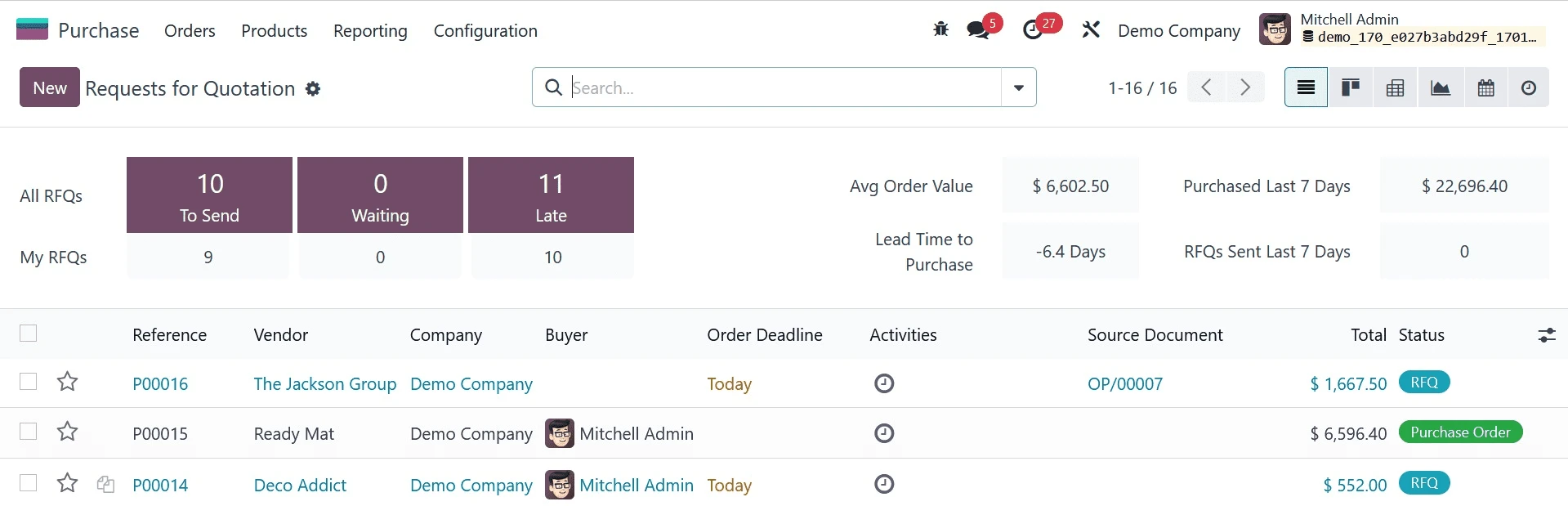Image resolution: width=1568 pixels, height=506 pixels.
Task: Filter by 11 Late RFQs
Action: pos(551,195)
